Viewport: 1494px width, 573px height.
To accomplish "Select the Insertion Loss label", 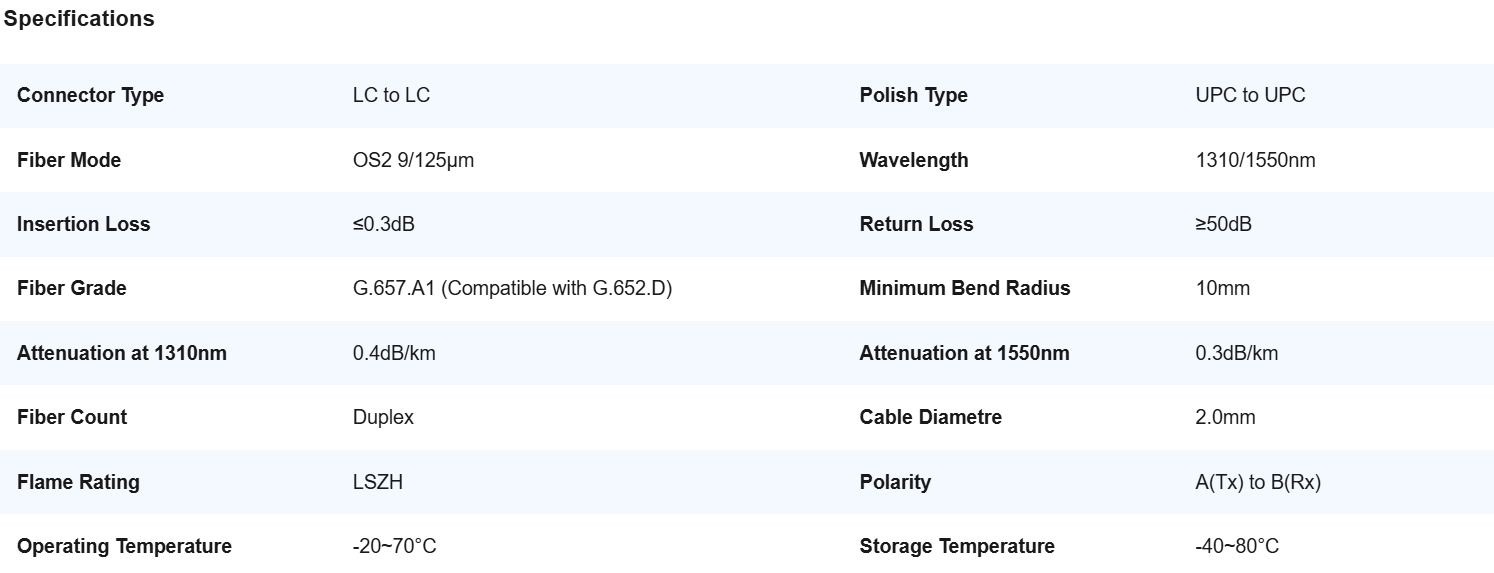I will [83, 224].
